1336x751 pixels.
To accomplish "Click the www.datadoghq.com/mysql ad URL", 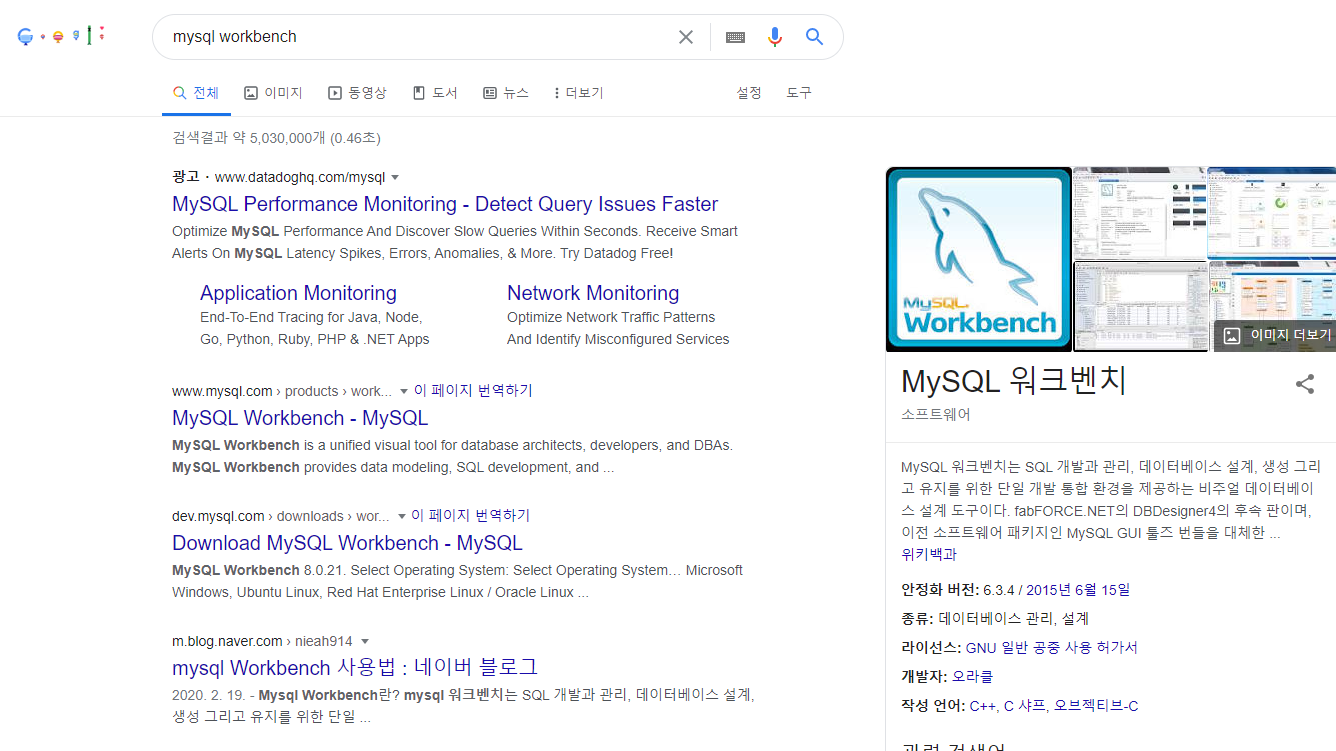I will 300,178.
